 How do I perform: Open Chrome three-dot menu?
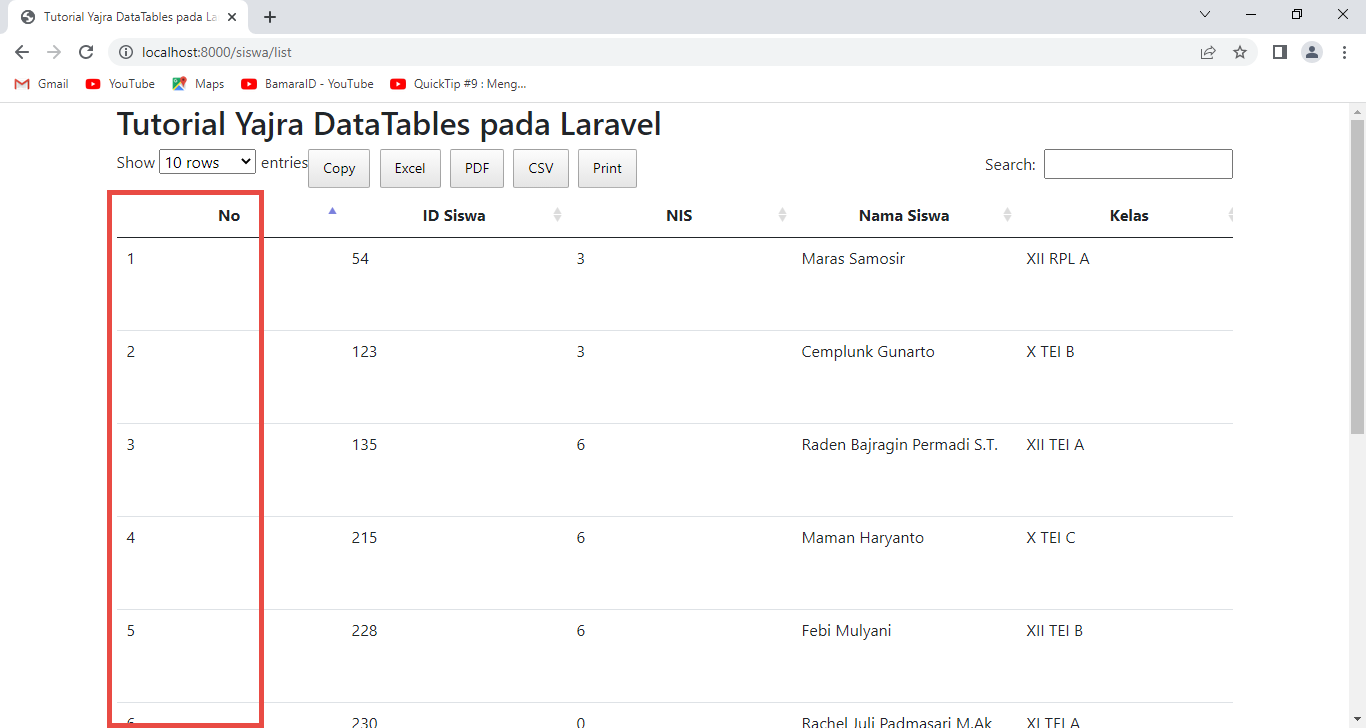click(1344, 52)
